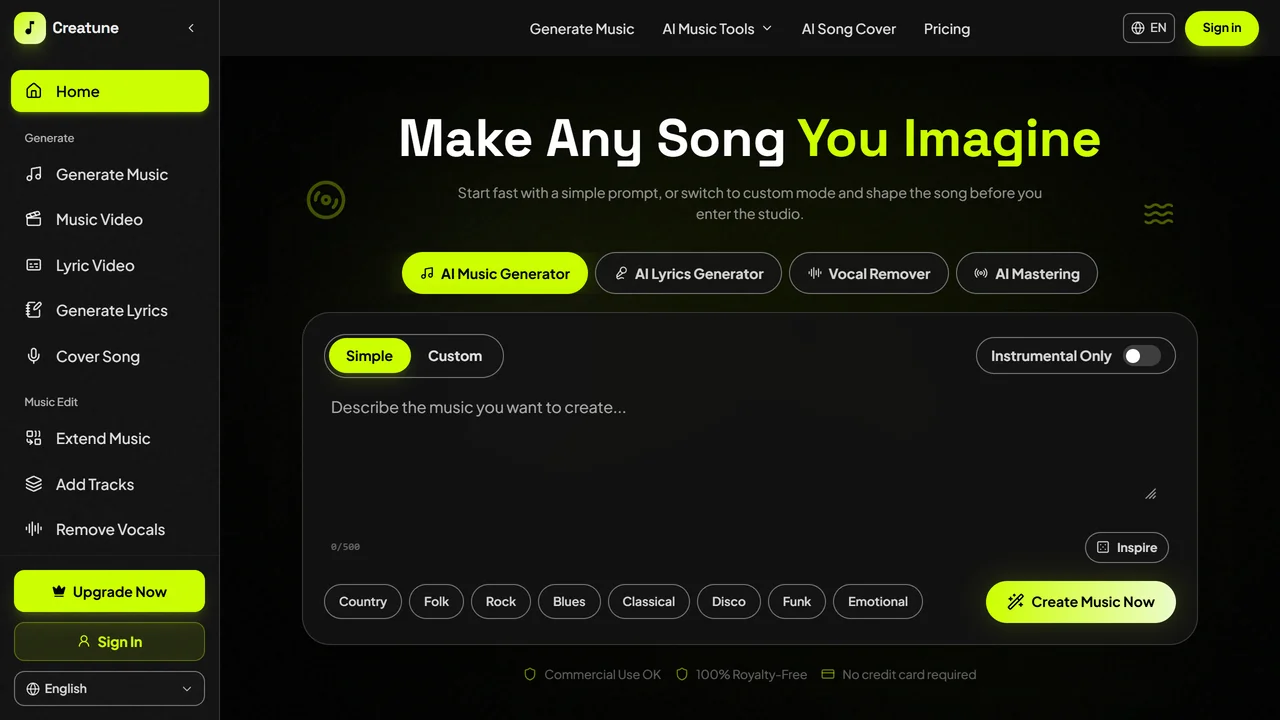Viewport: 1280px width, 720px height.
Task: Click Create Music Now
Action: (1081, 602)
